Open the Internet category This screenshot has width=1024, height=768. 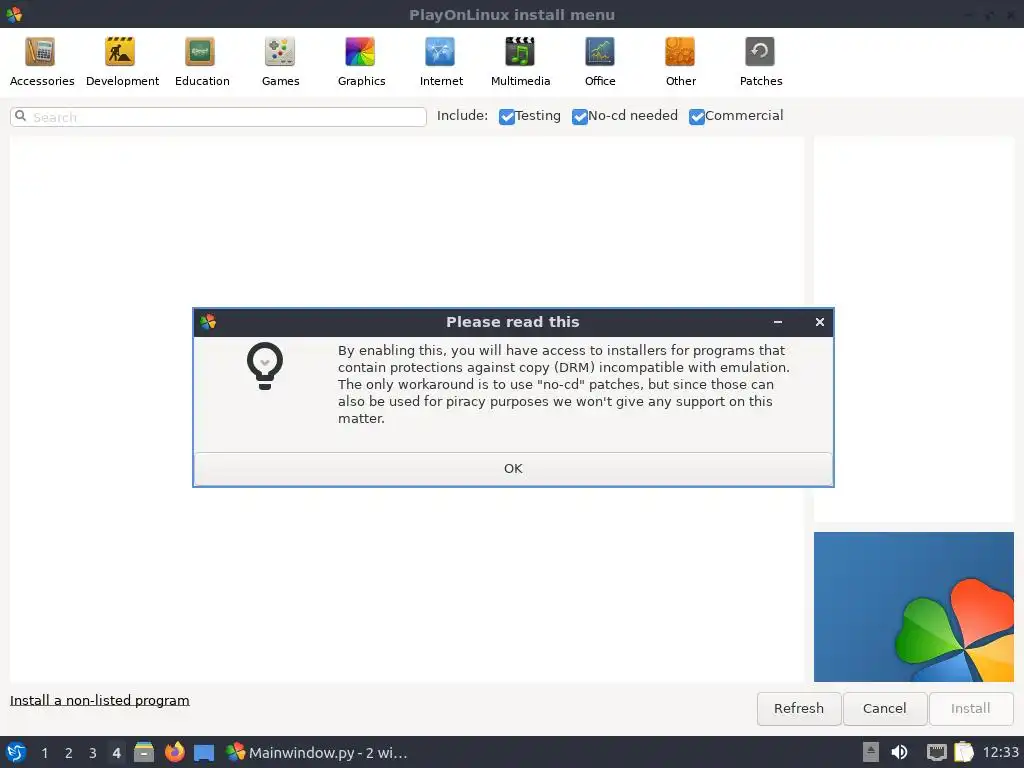pyautogui.click(x=441, y=62)
